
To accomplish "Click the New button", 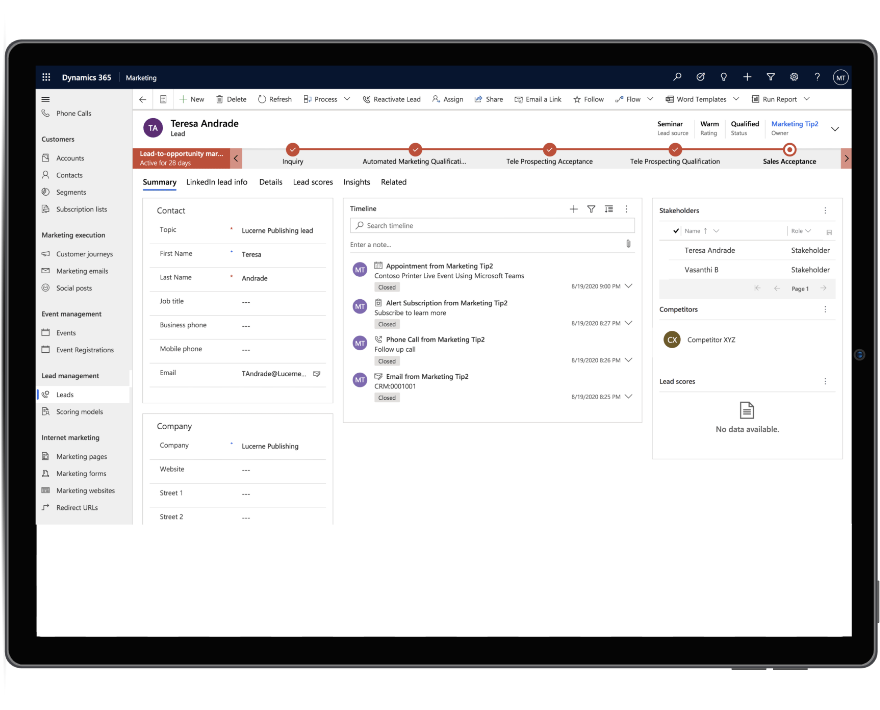I will 191,99.
